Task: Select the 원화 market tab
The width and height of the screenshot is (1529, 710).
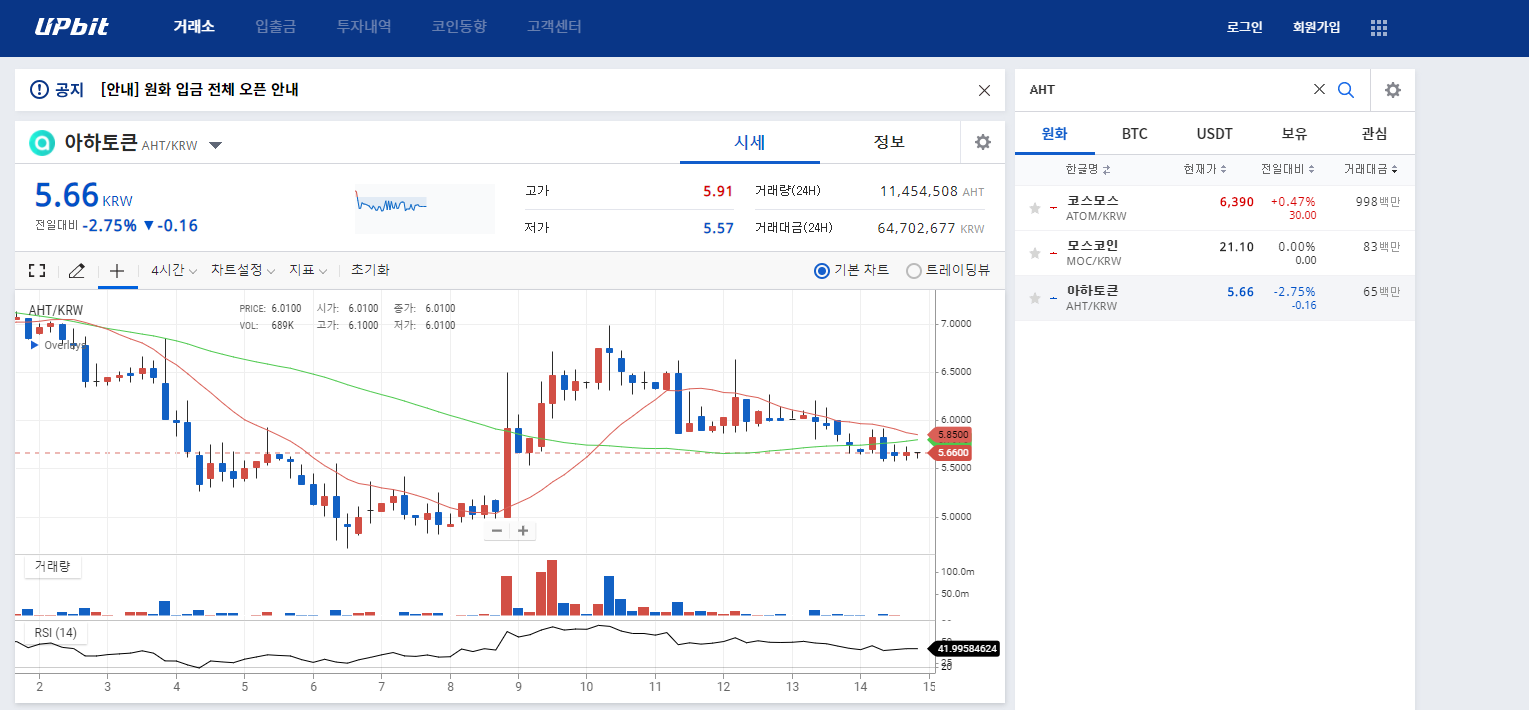Action: (1055, 134)
